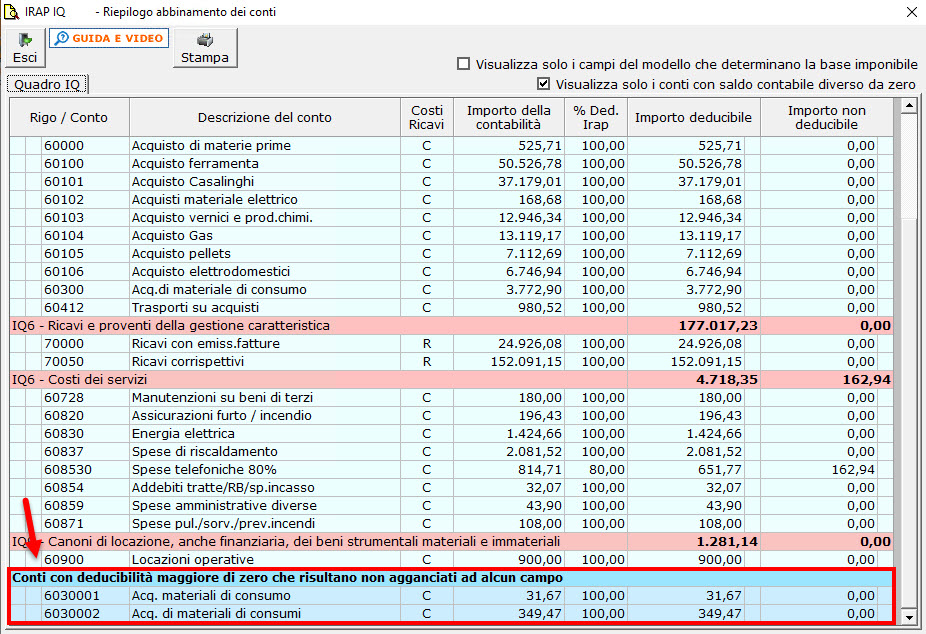Click the Canoni di locazione group row
926x634 pixels.
451,541
